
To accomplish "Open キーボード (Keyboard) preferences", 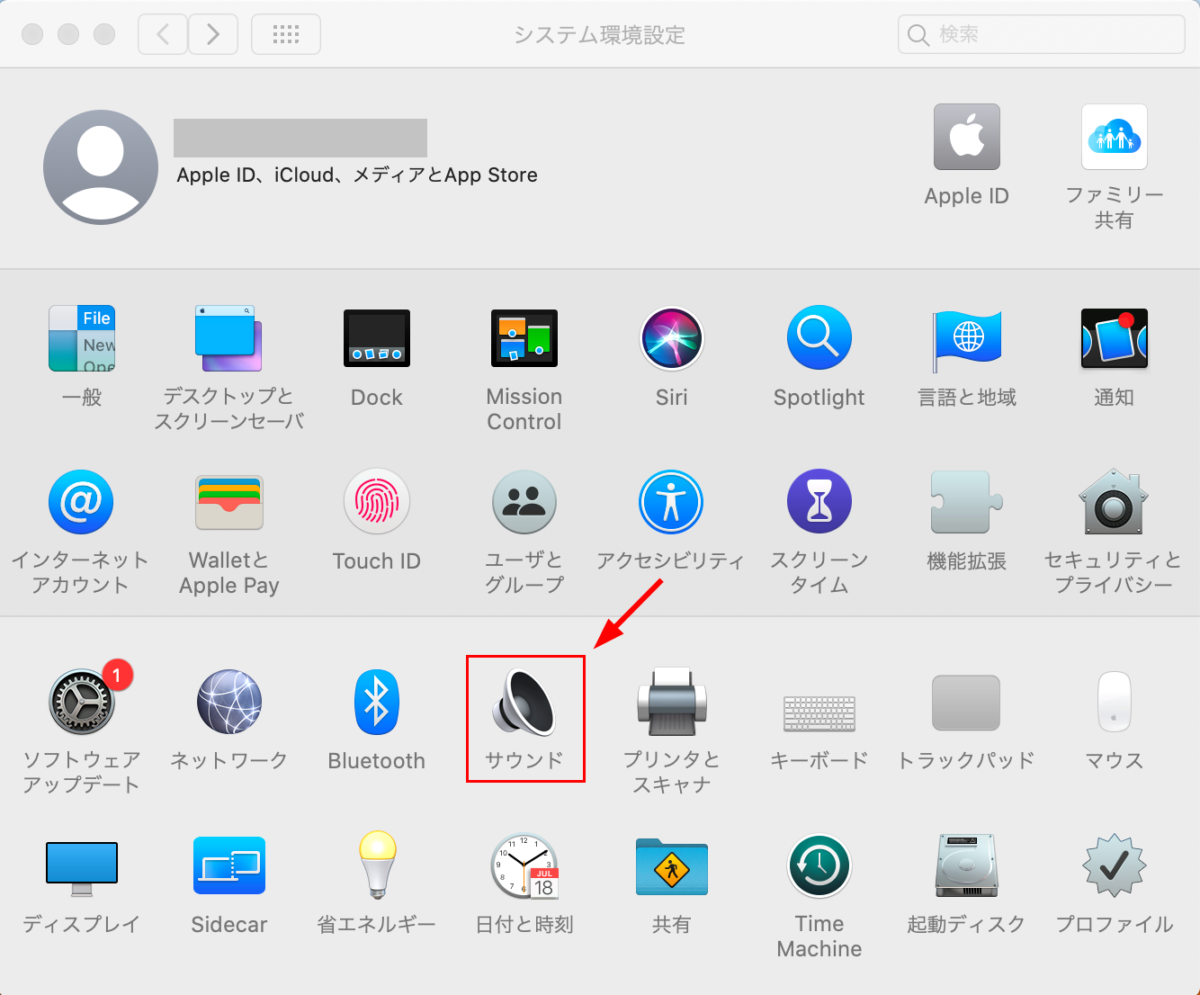I will pos(819,712).
